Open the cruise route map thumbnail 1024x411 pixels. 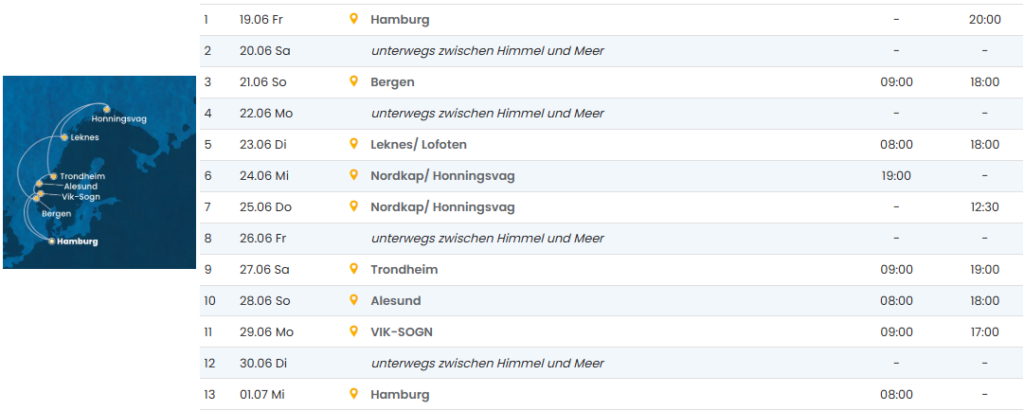[x=100, y=172]
